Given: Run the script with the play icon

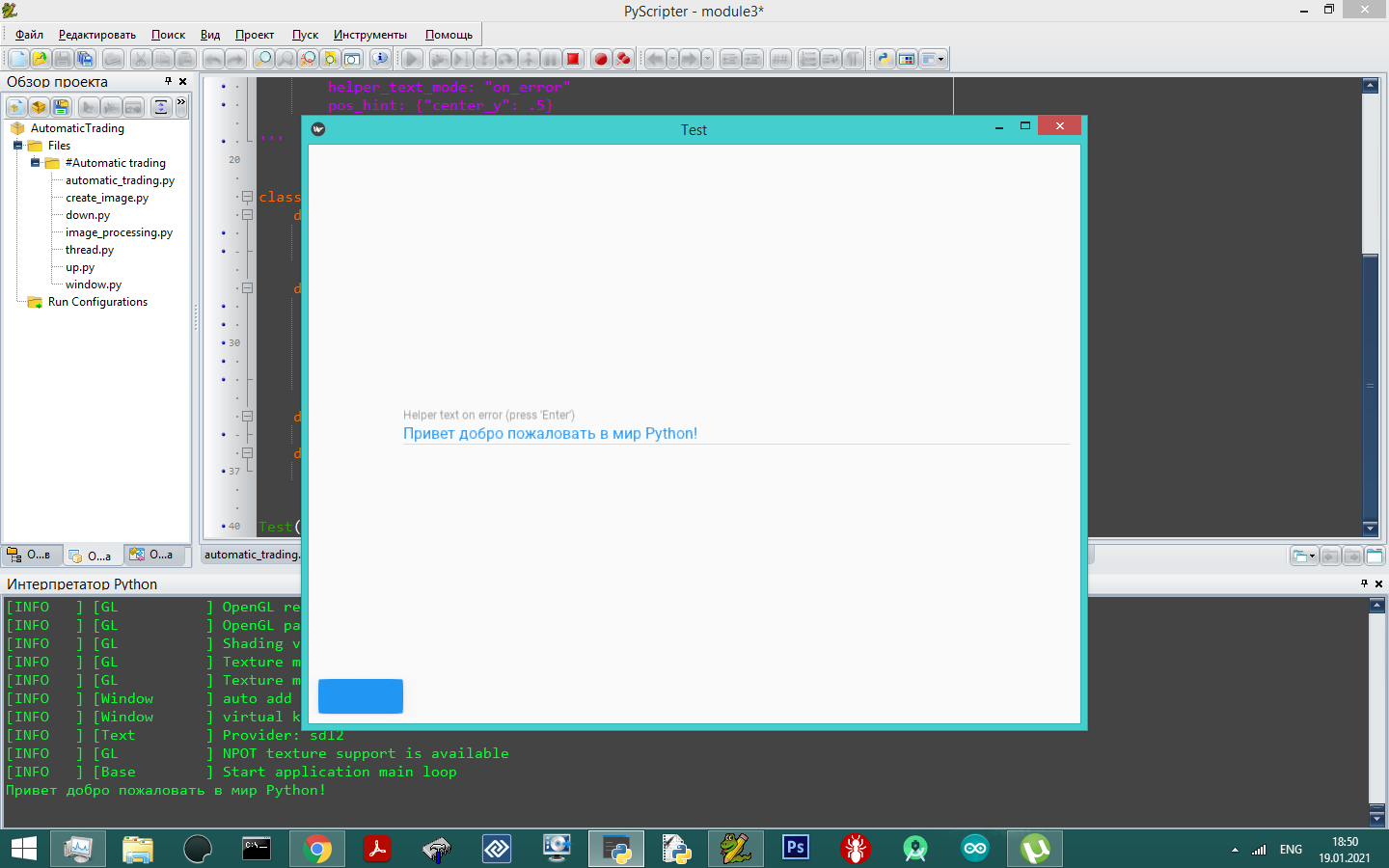Looking at the screenshot, I should (412, 59).
